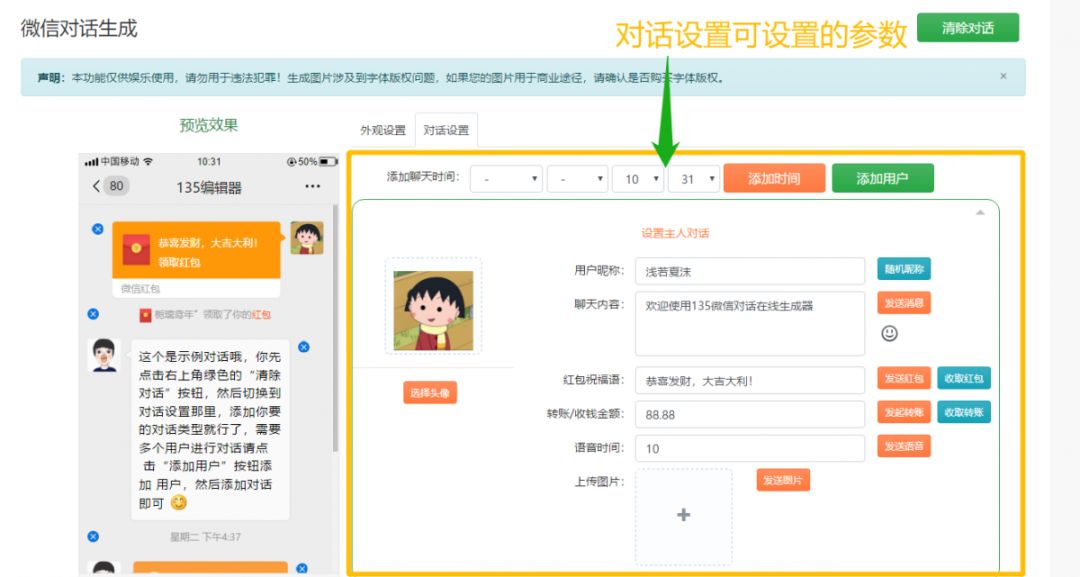Click the 收取转账 button
Viewport: 1080px width, 577px height.
tap(964, 412)
